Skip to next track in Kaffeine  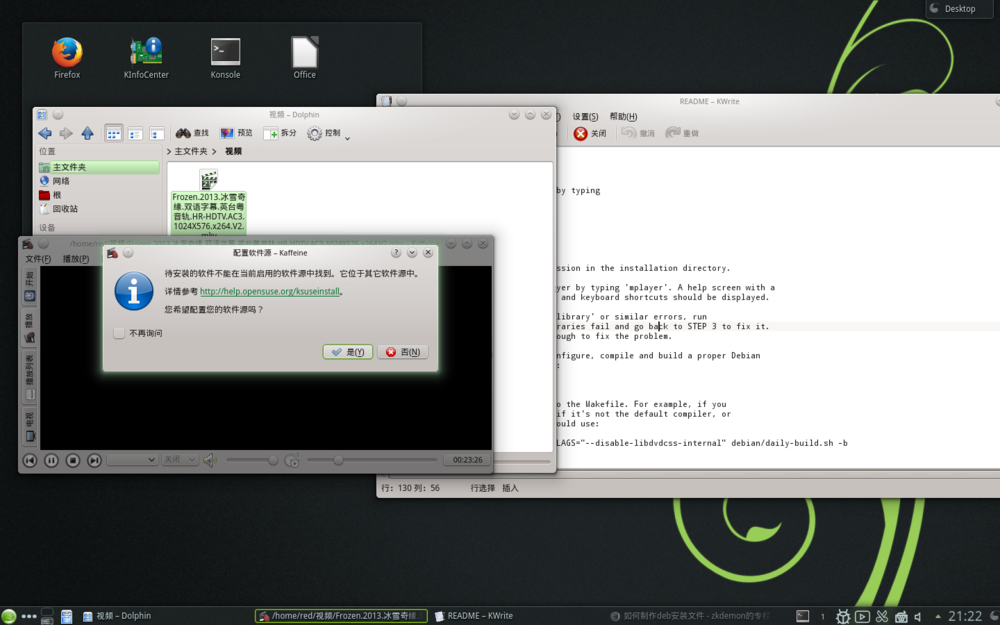94,460
